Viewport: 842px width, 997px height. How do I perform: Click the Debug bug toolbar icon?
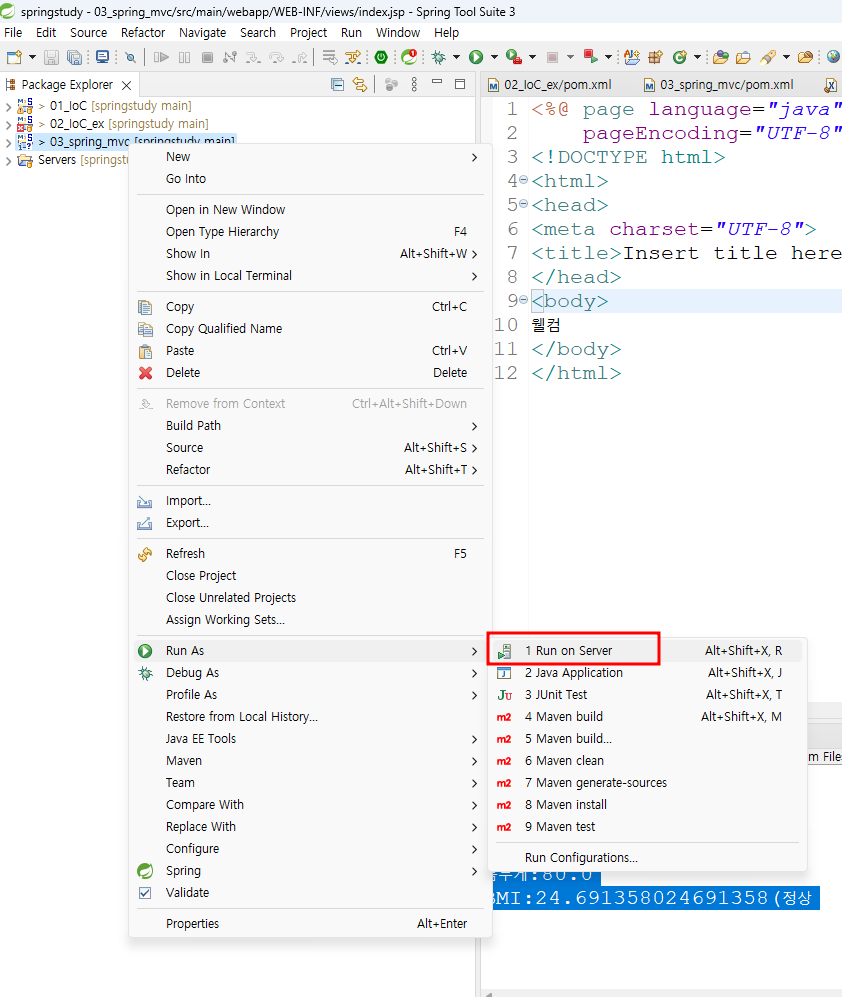(x=439, y=57)
